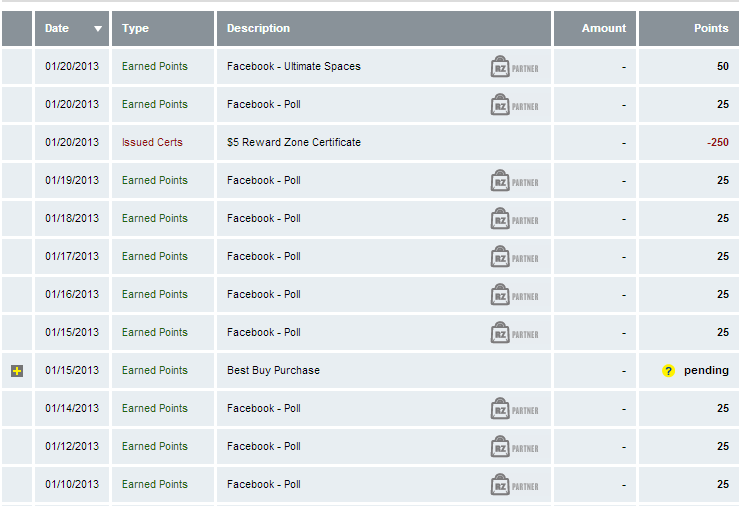Screen dimensions: 748x506
Task: Click Earned Points in Best Buy Purchase row
Action: 155,370
